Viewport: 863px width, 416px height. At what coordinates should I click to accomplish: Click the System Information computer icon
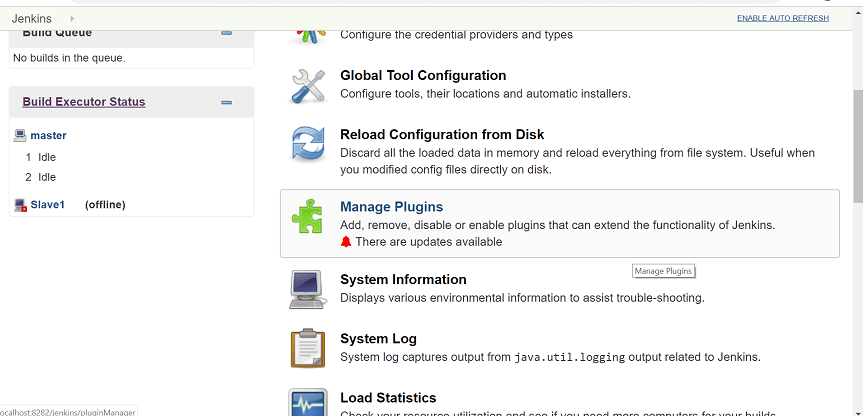(x=308, y=289)
